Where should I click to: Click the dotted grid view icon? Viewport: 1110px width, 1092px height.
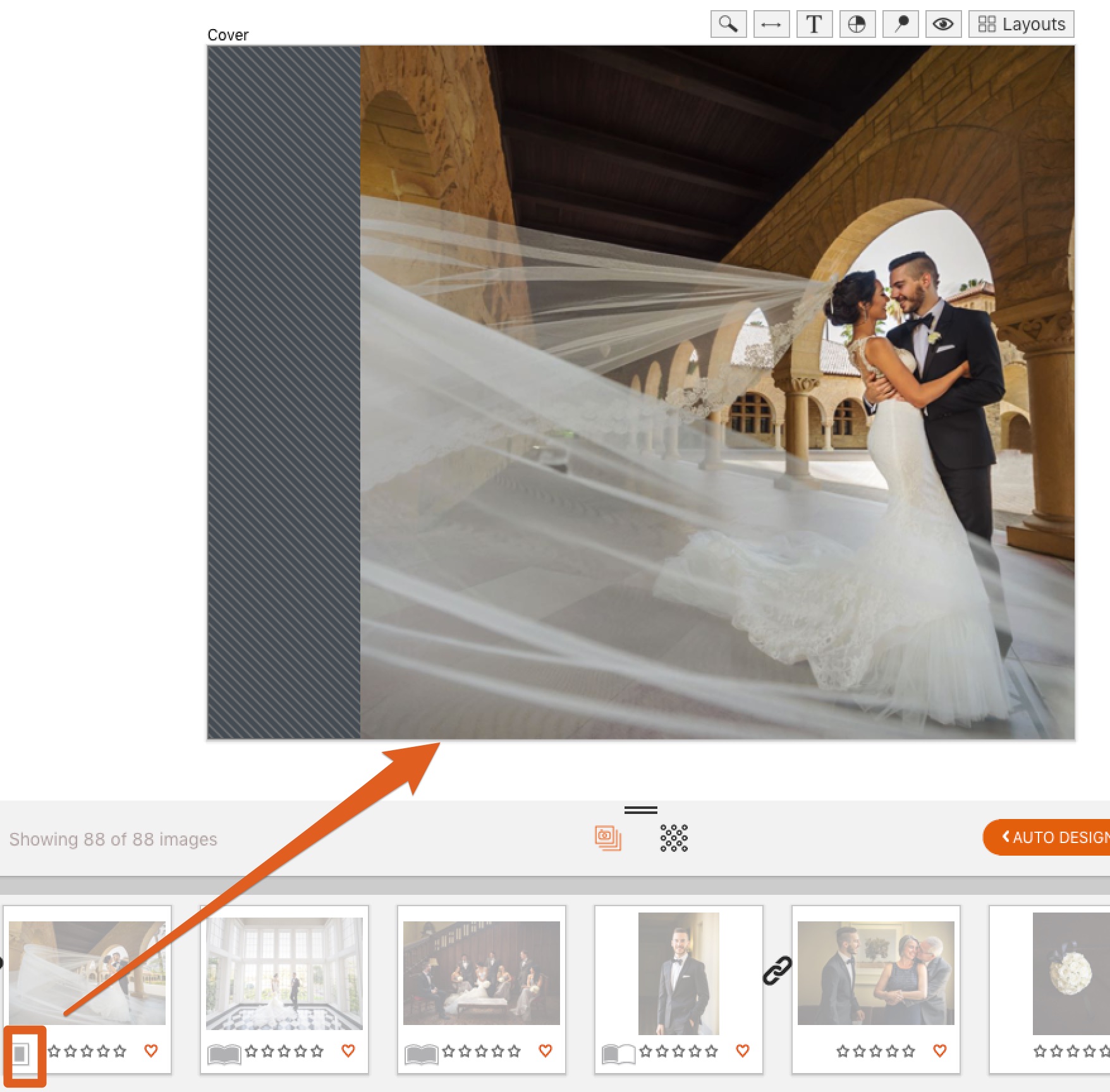(674, 838)
